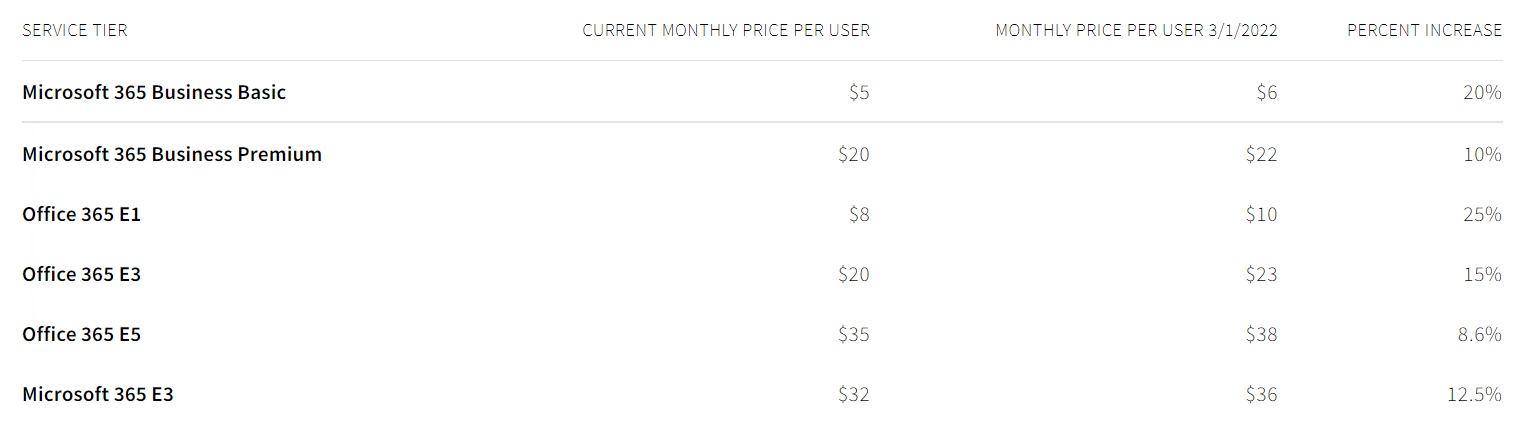Click the Monthly Price Per User 3/1/2022 header

(x=1136, y=30)
